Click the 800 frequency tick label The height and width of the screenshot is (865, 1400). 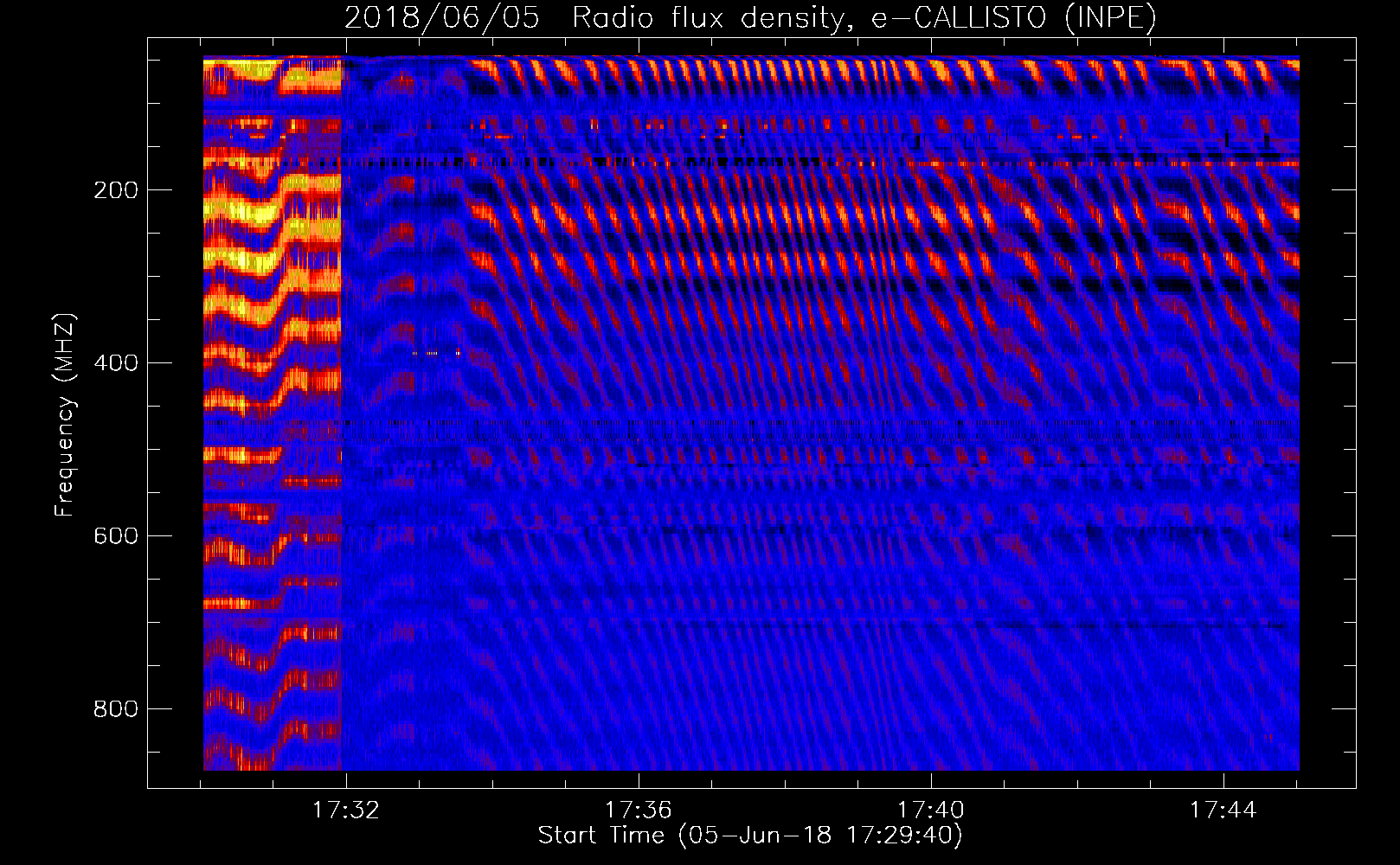click(x=116, y=708)
